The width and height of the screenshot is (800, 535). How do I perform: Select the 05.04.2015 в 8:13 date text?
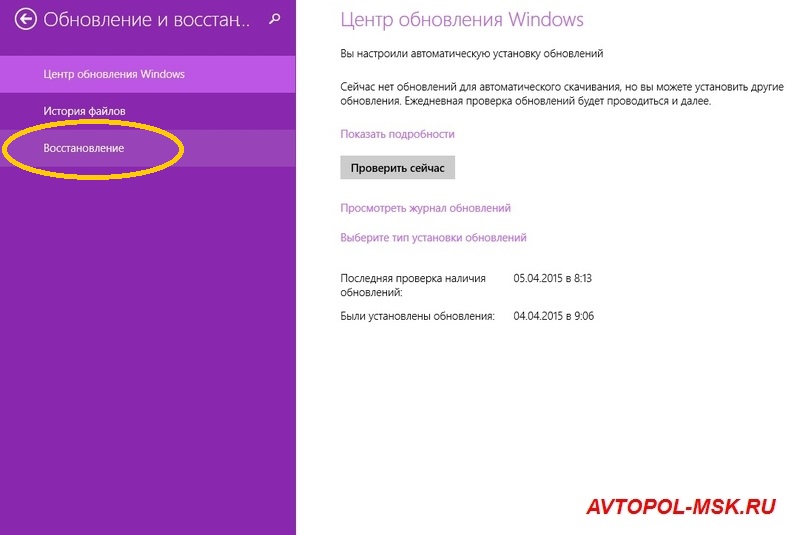tap(553, 278)
